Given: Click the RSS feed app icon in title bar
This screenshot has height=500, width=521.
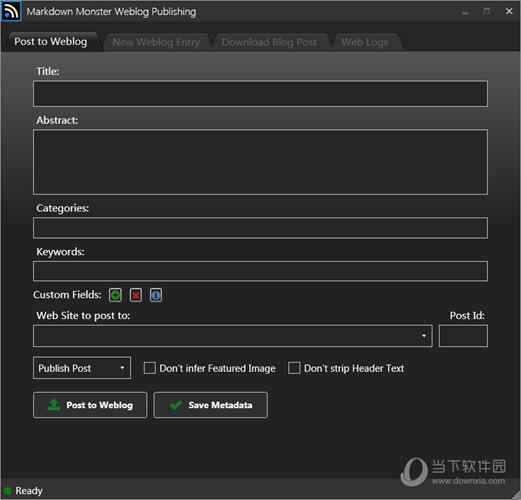Looking at the screenshot, I should pos(11,11).
